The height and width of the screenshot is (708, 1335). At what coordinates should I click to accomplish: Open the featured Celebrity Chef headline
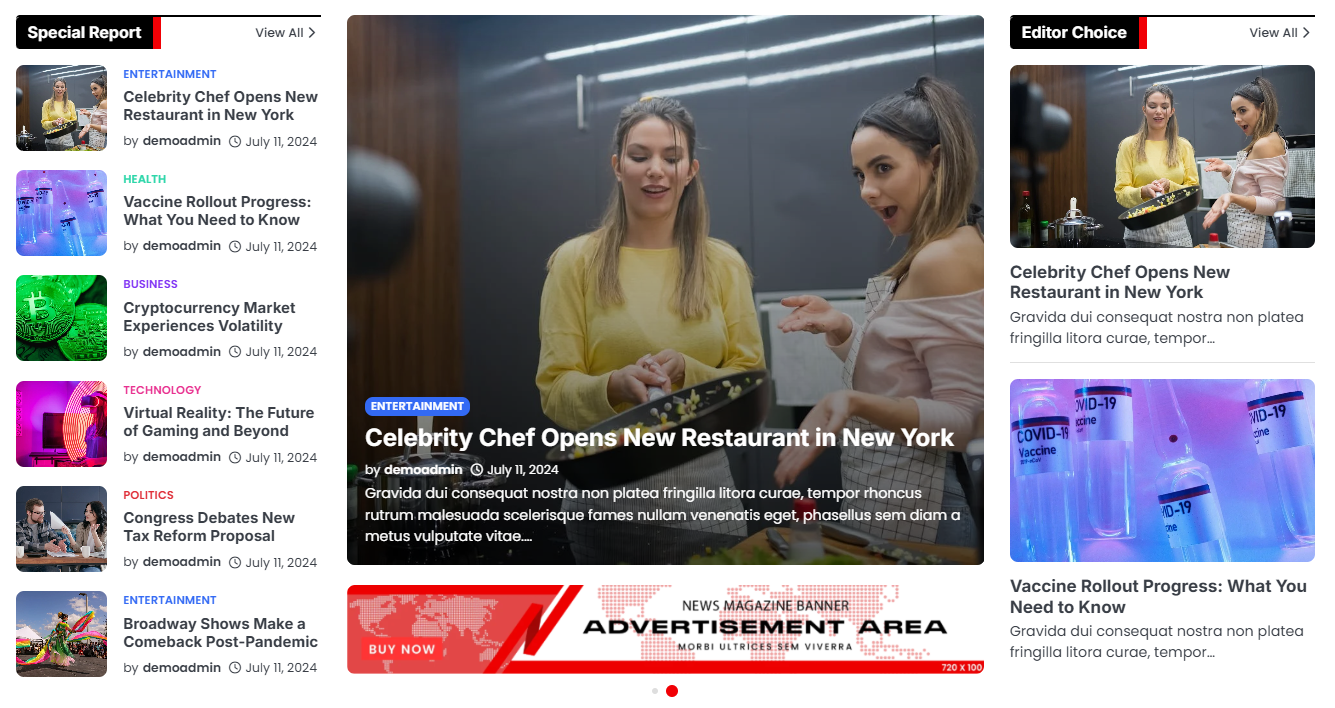click(660, 438)
